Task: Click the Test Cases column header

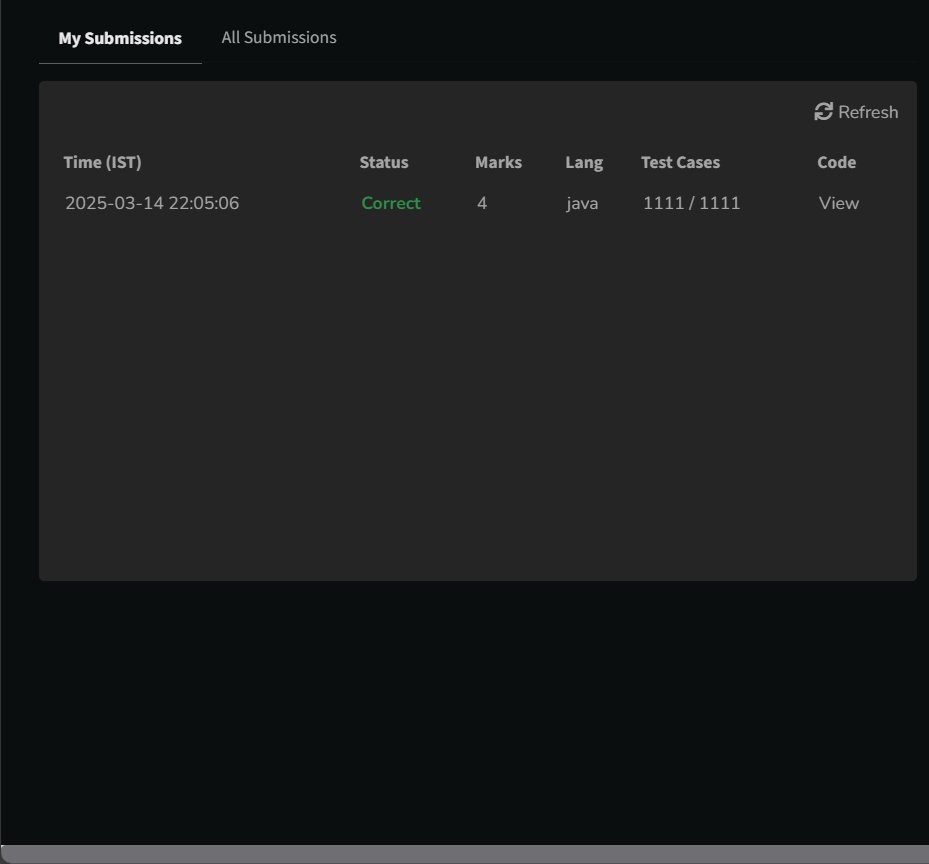Action: pos(680,162)
